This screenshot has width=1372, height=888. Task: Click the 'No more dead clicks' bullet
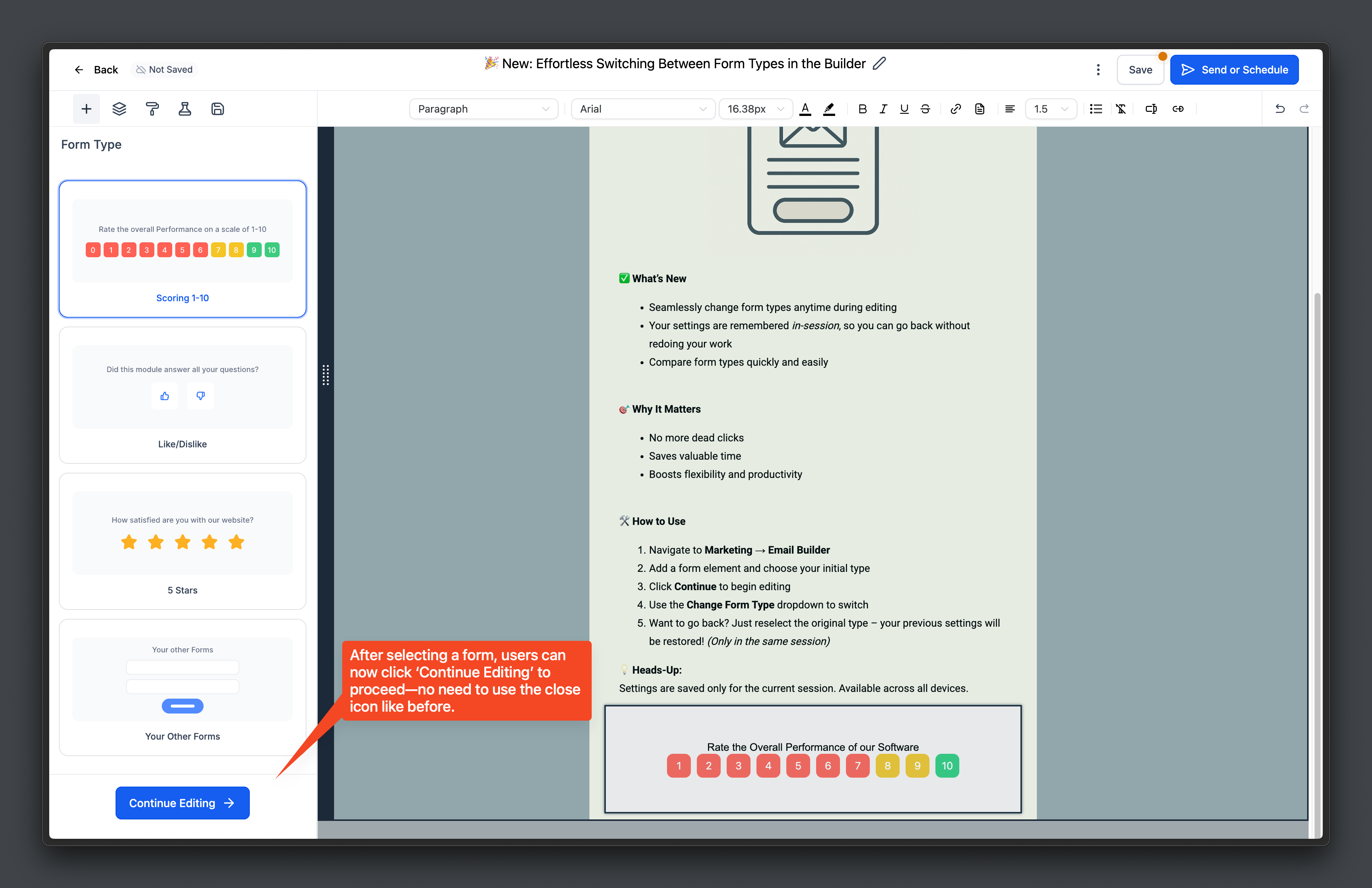(696, 437)
